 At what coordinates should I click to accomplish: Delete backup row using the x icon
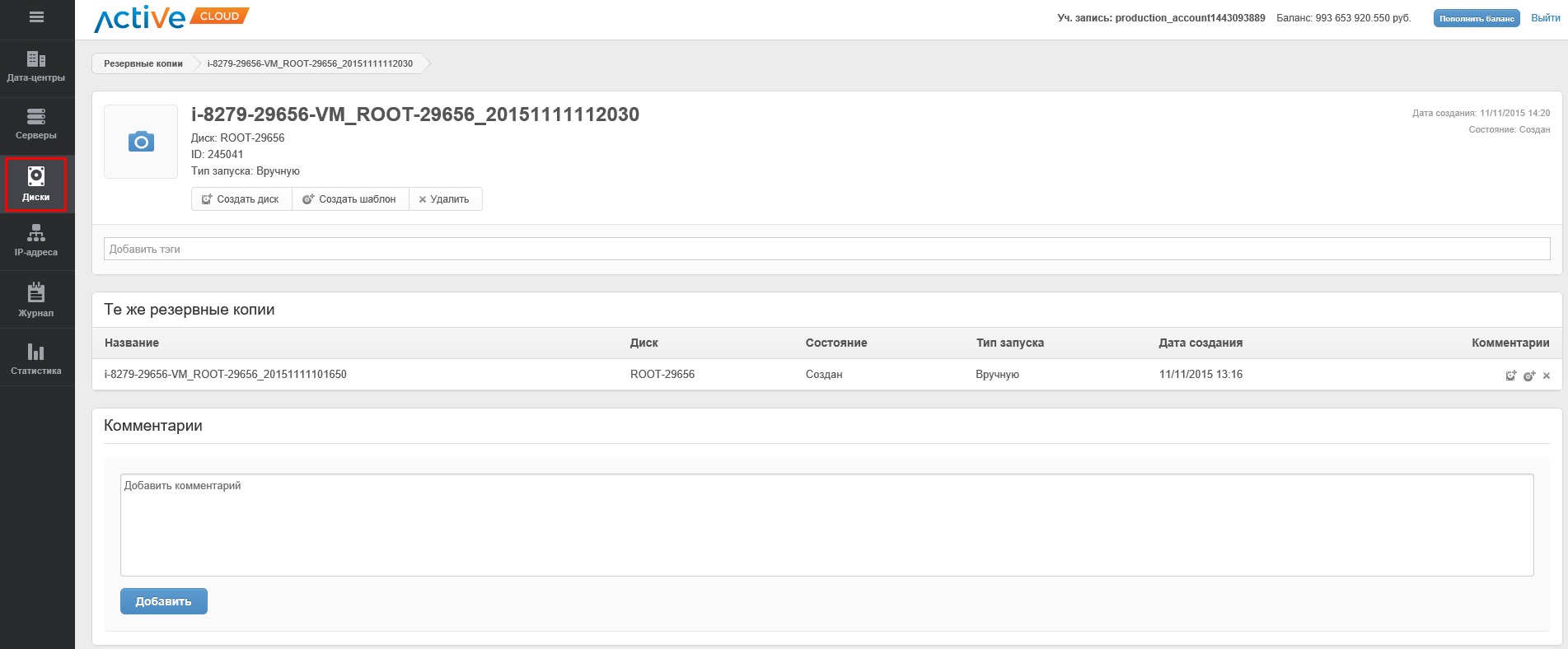click(x=1547, y=376)
